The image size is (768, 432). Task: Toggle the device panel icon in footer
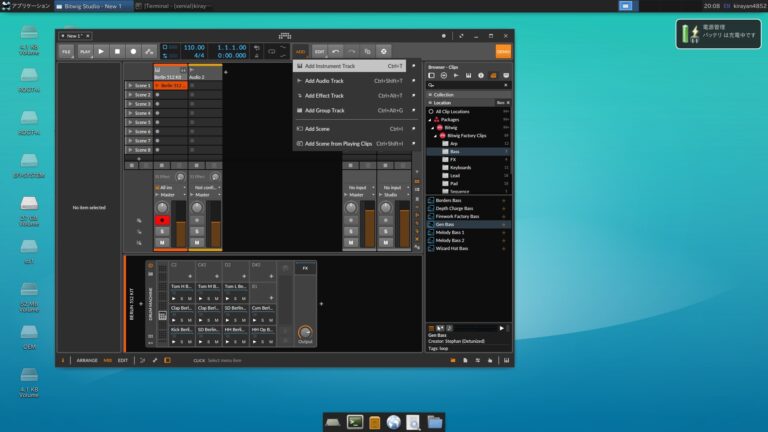click(168, 360)
